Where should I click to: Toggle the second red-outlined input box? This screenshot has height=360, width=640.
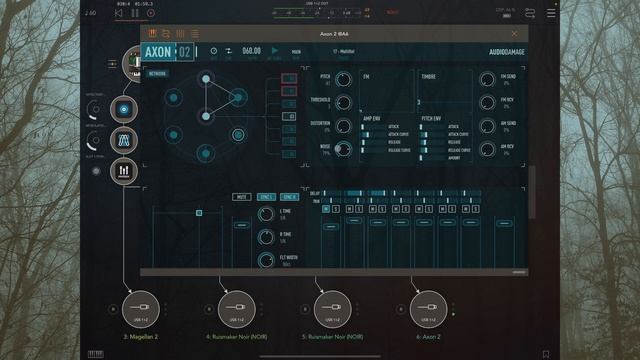click(289, 91)
